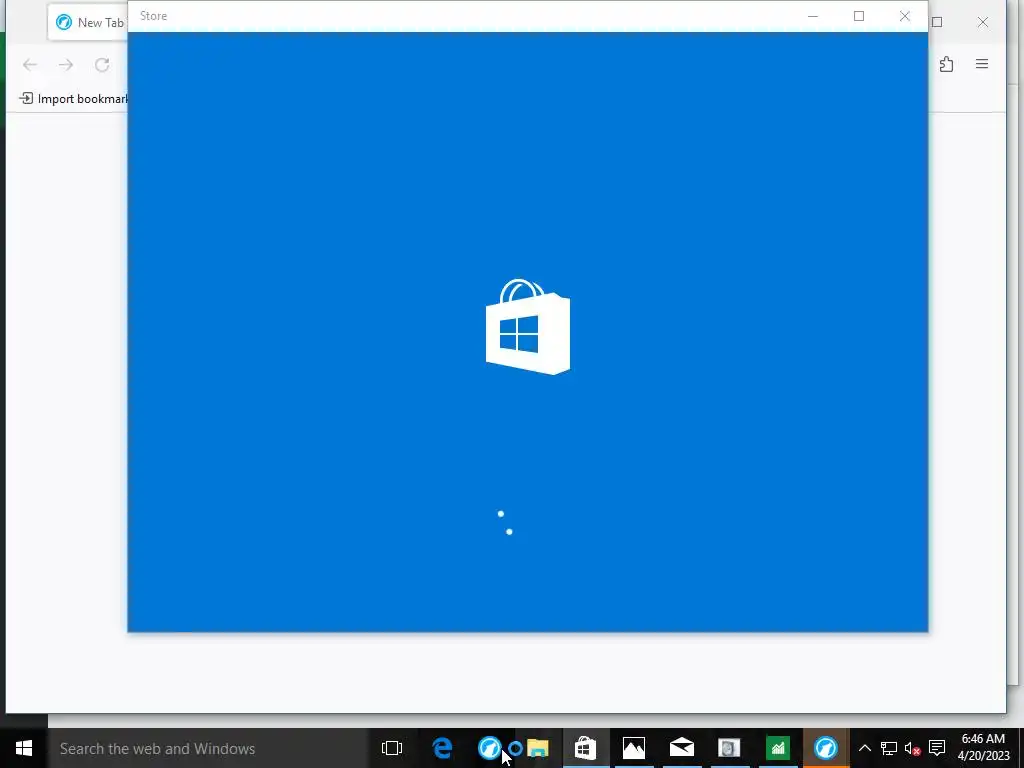This screenshot has width=1024, height=768.
Task: Maximize the Store window
Action: 859,16
